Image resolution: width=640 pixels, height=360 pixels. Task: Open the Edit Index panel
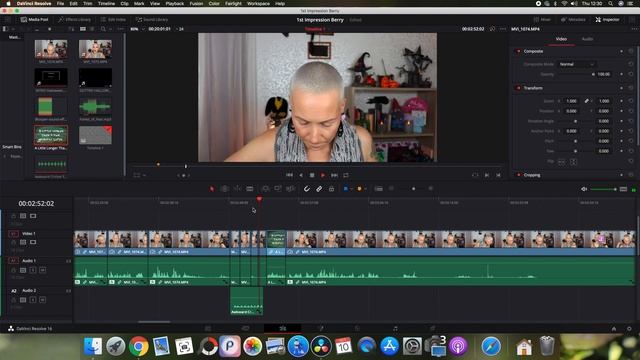point(113,20)
